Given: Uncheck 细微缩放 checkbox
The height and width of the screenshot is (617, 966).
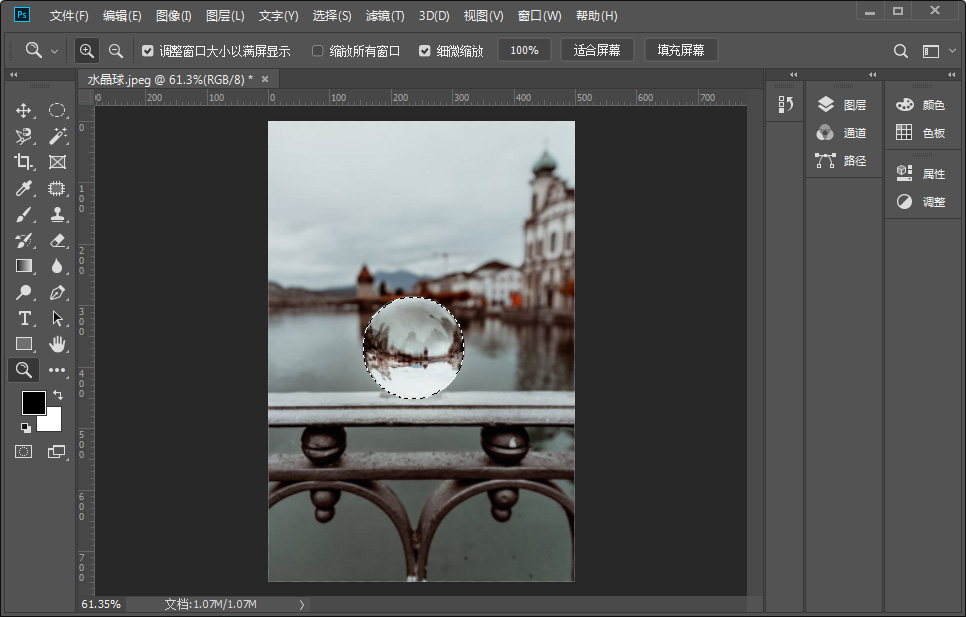Looking at the screenshot, I should tap(424, 50).
